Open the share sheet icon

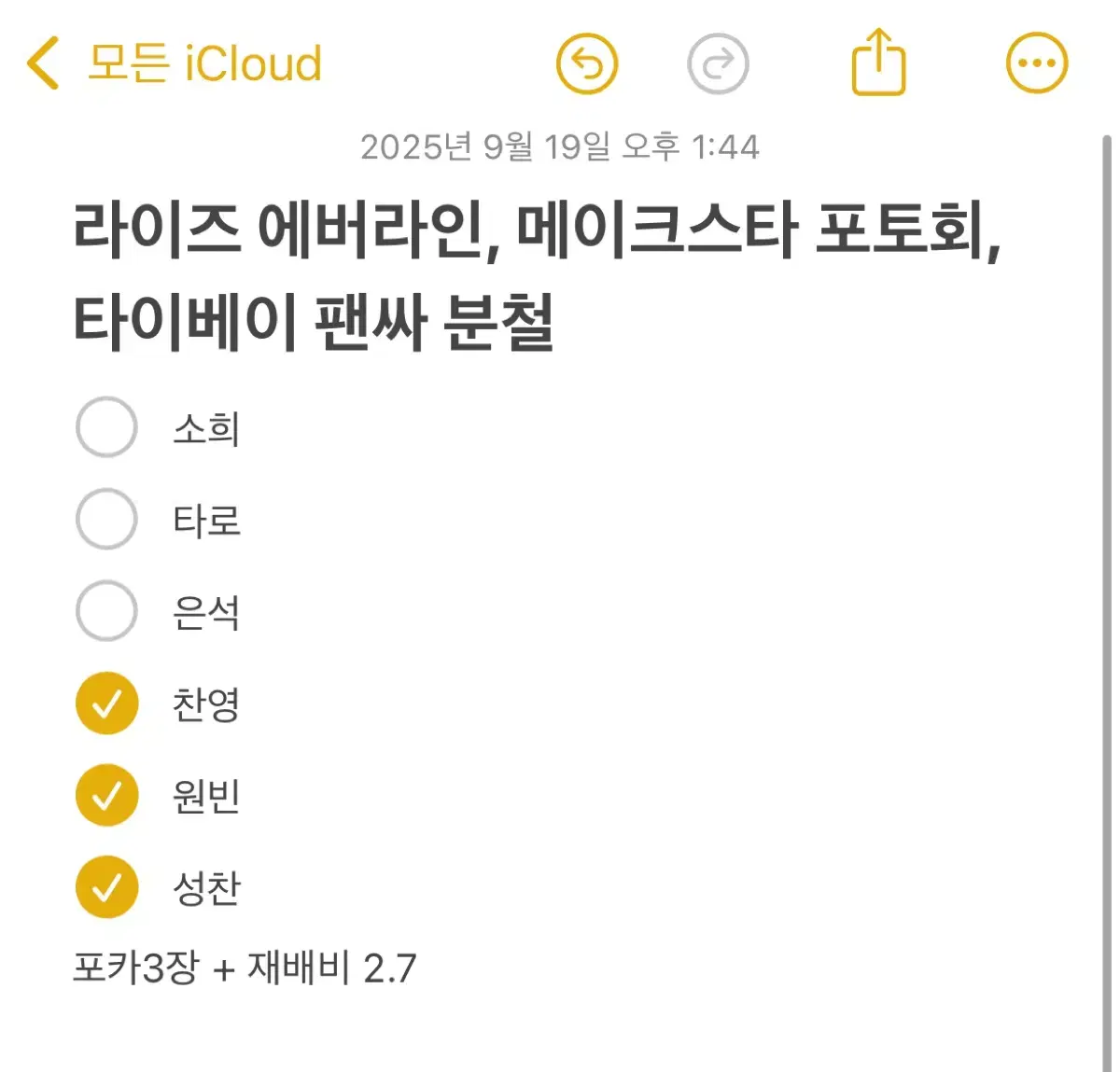coord(878,63)
